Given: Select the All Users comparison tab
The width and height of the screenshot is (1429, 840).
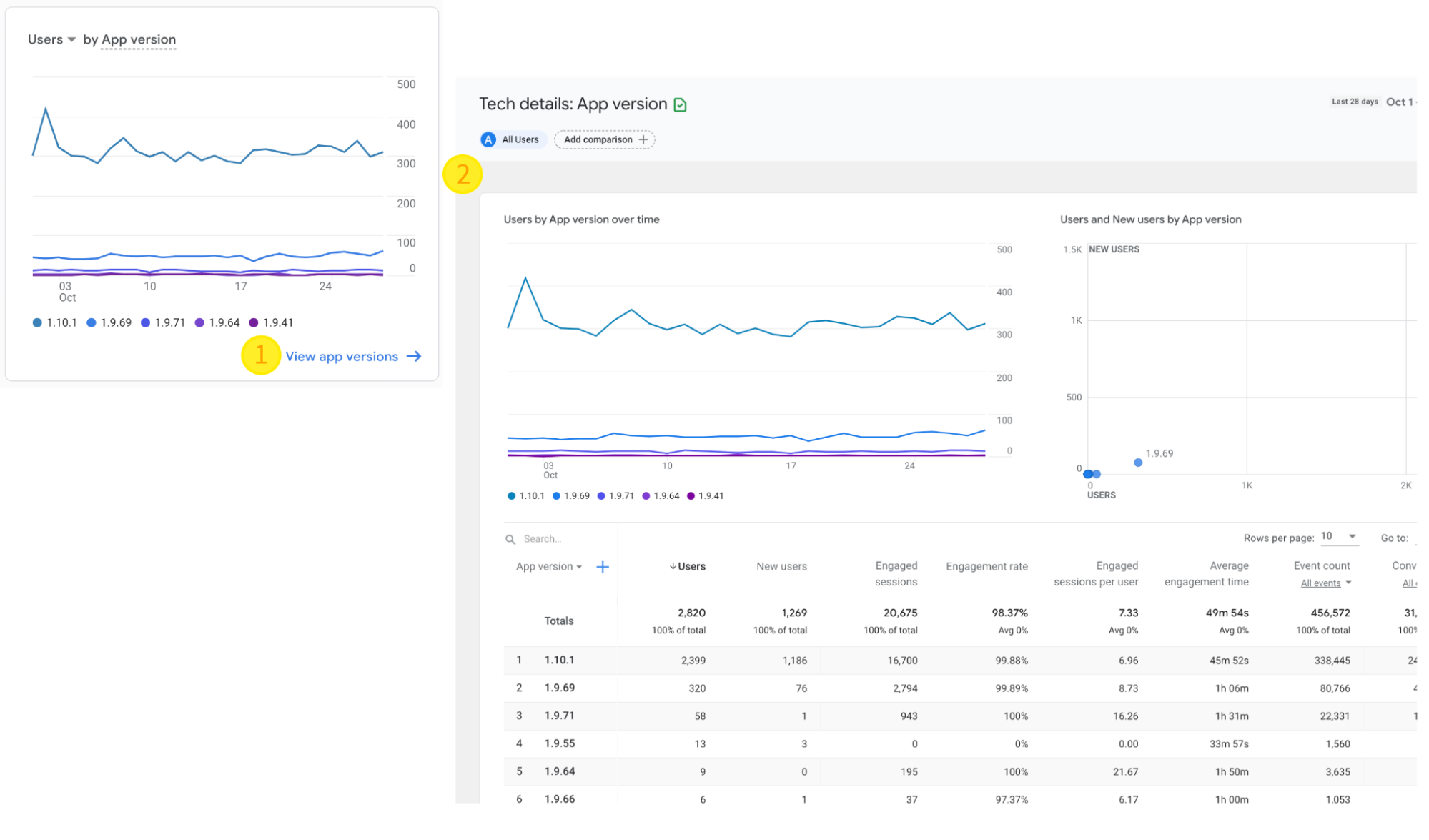Looking at the screenshot, I should point(511,139).
